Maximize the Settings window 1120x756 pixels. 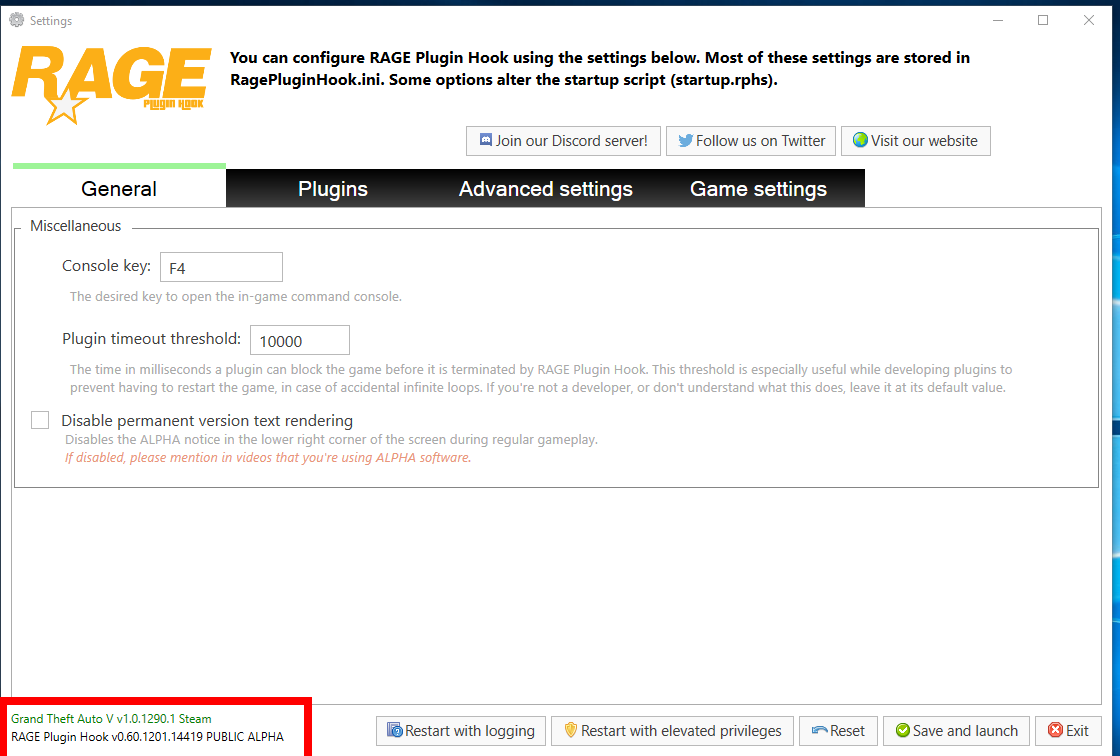pos(1043,20)
